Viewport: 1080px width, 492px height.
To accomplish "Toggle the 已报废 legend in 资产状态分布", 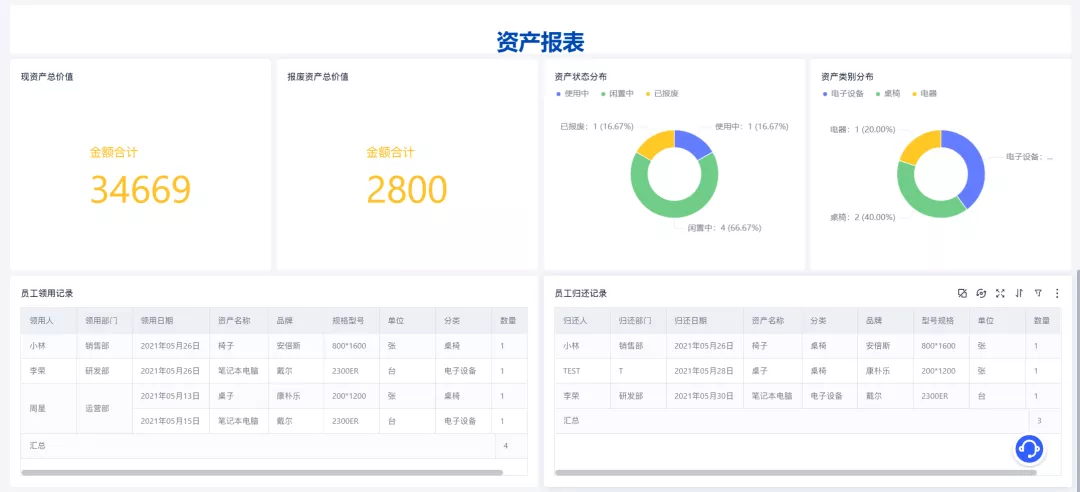I will 661,94.
